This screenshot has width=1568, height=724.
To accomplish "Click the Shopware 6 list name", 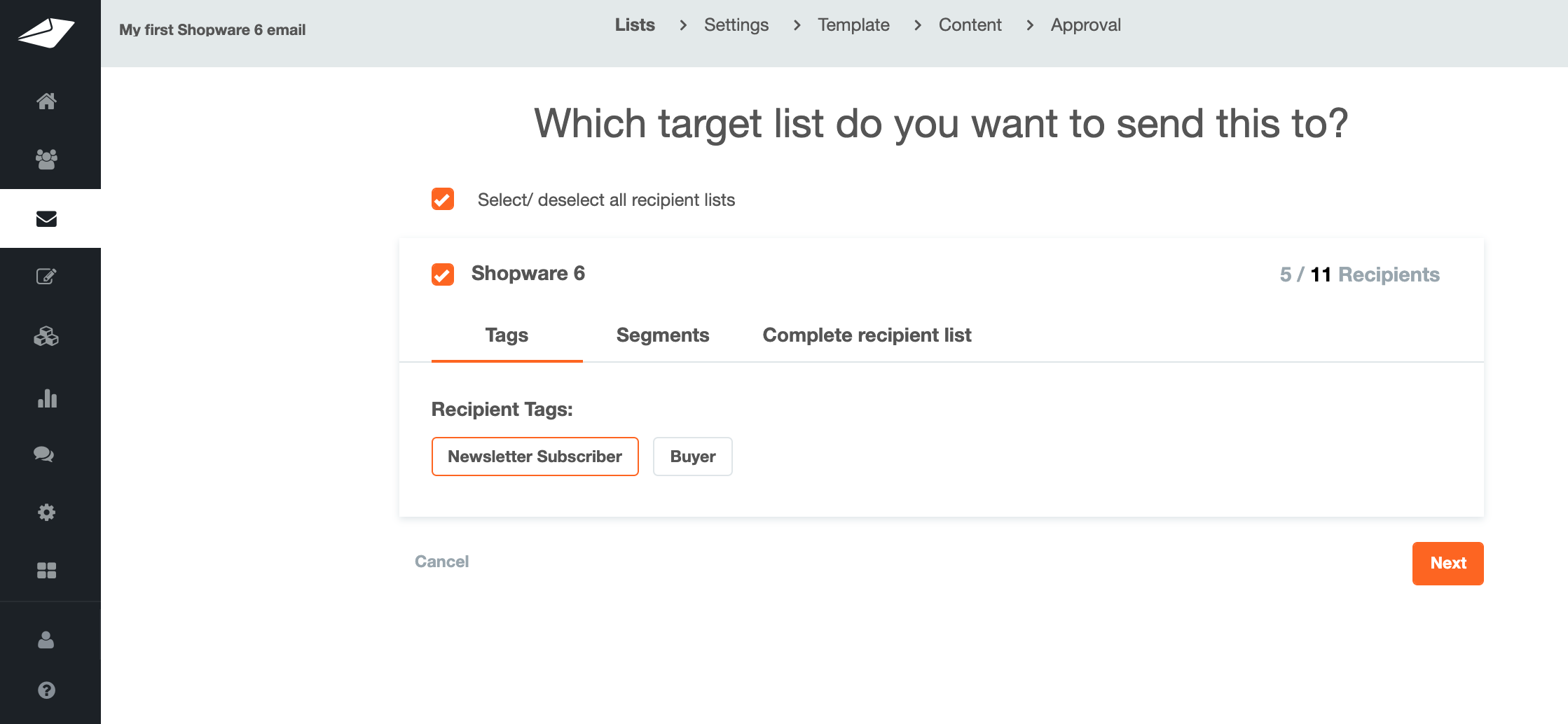I will click(x=528, y=273).
